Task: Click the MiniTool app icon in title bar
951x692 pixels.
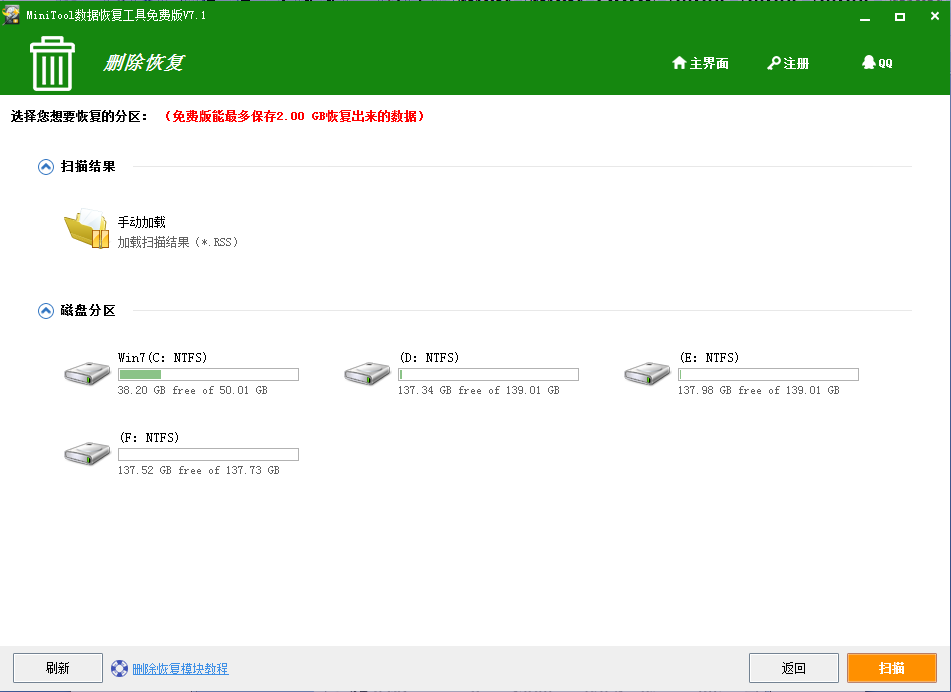Action: [x=11, y=15]
